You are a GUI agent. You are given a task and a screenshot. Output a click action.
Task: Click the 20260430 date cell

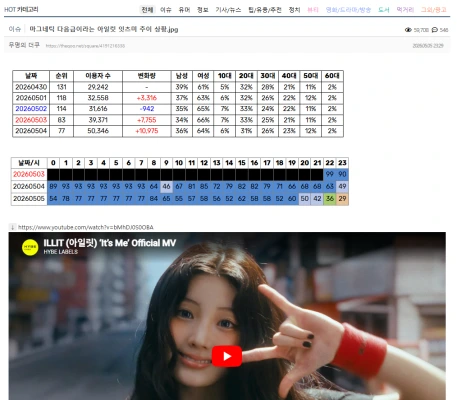tap(31, 87)
